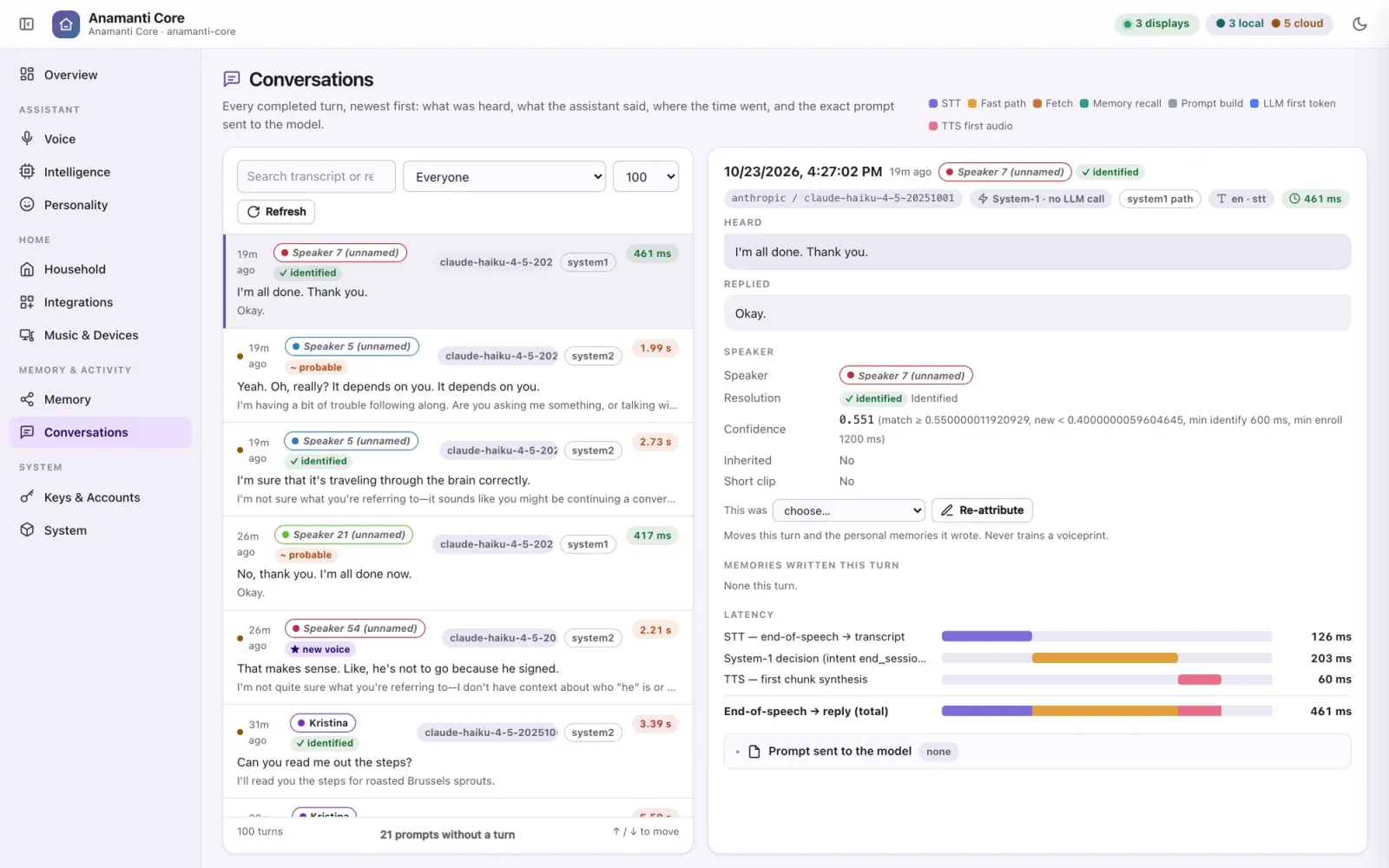This screenshot has width=1389, height=868.
Task: Click the Re-attribute button
Action: tap(982, 510)
